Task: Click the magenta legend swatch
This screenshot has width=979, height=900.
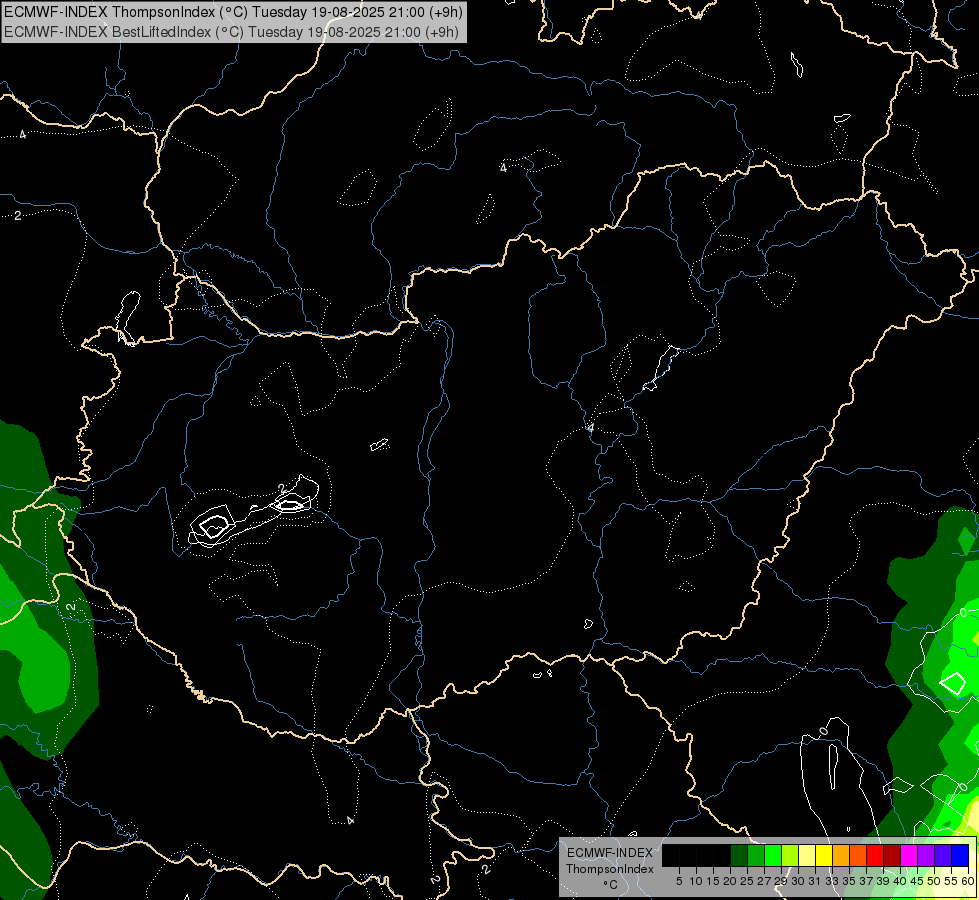Action: [x=909, y=855]
